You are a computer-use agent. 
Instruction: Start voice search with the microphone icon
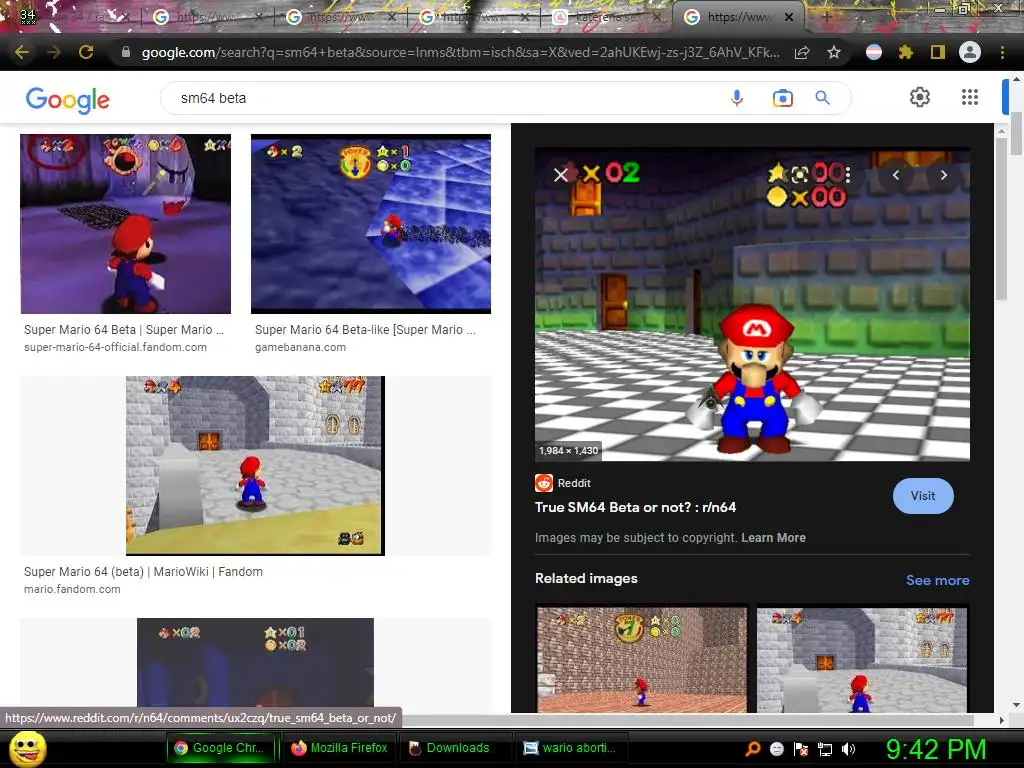click(x=737, y=98)
